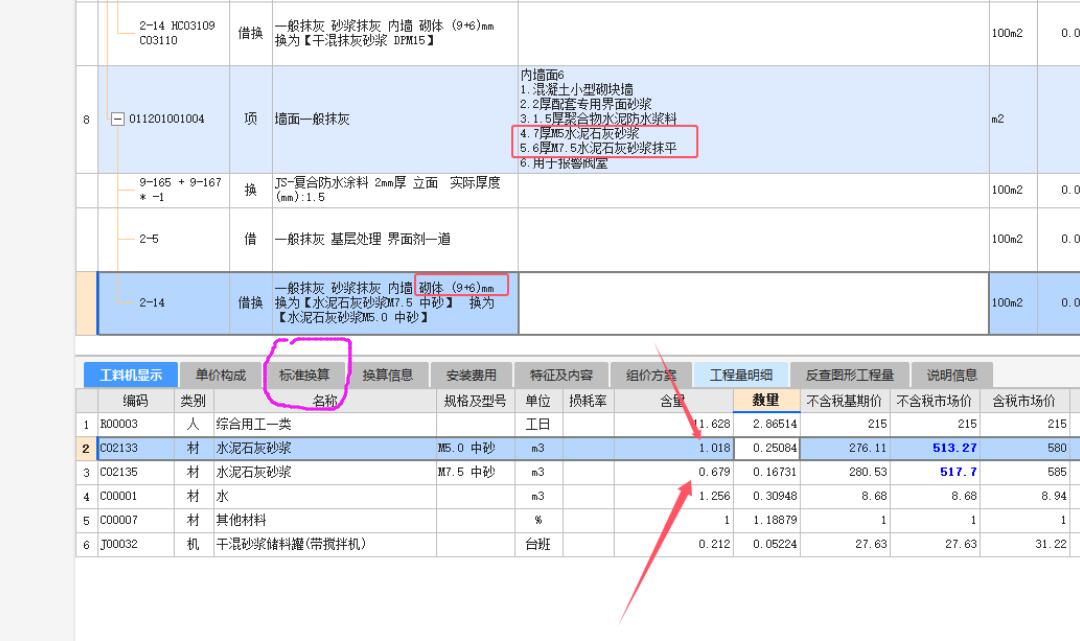Click the 项 category cell
The image size is (1080, 641).
pos(251,119)
